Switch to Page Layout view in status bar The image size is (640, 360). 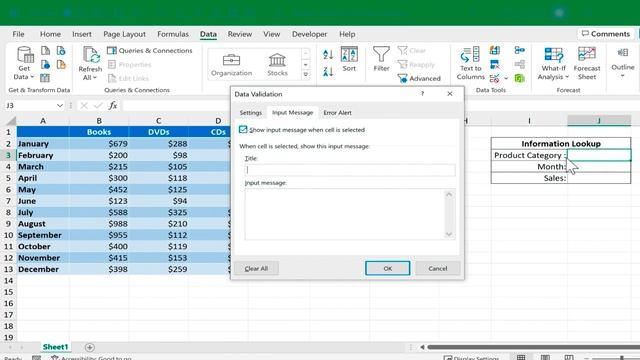545,358
